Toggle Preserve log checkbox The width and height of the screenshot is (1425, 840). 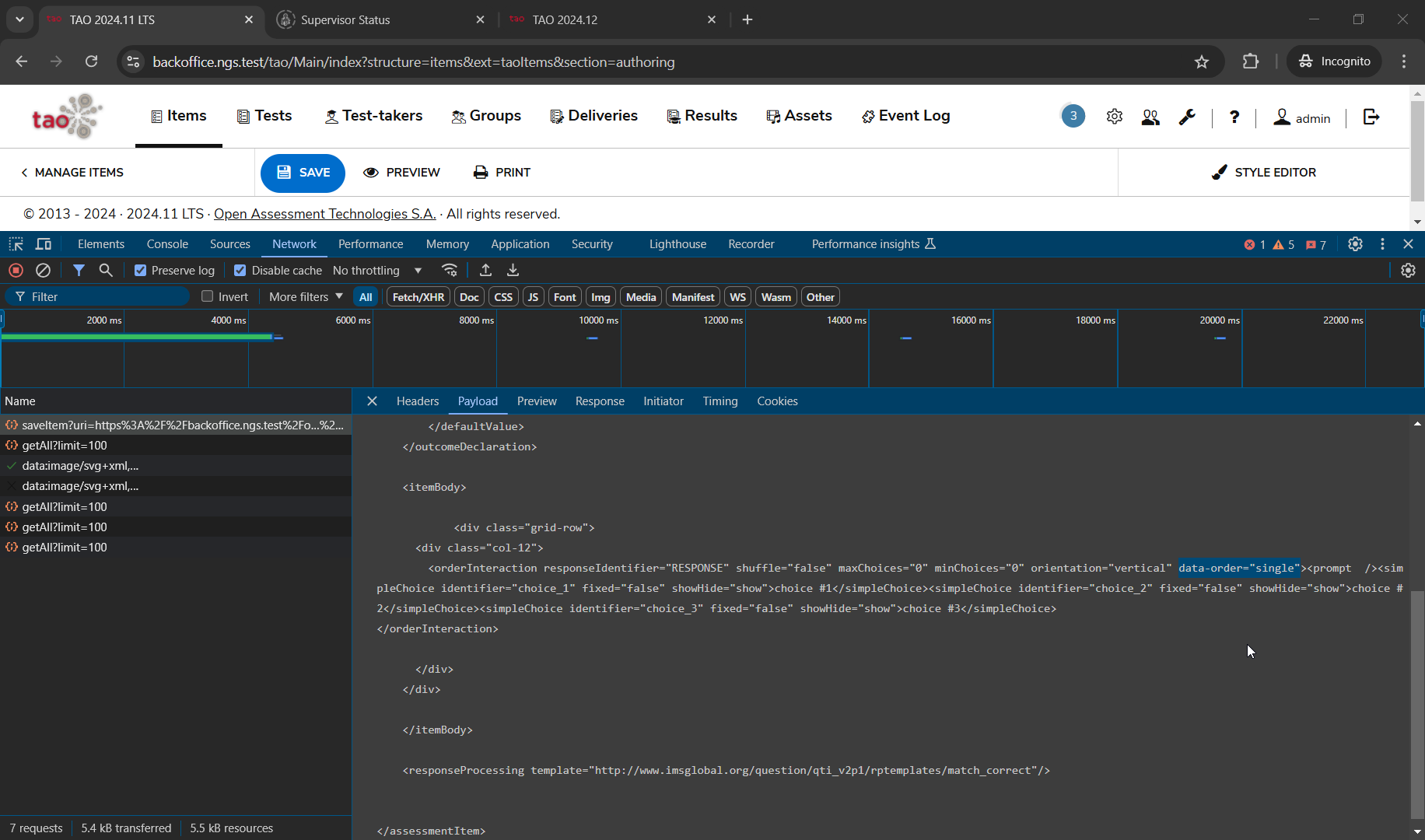tap(140, 271)
